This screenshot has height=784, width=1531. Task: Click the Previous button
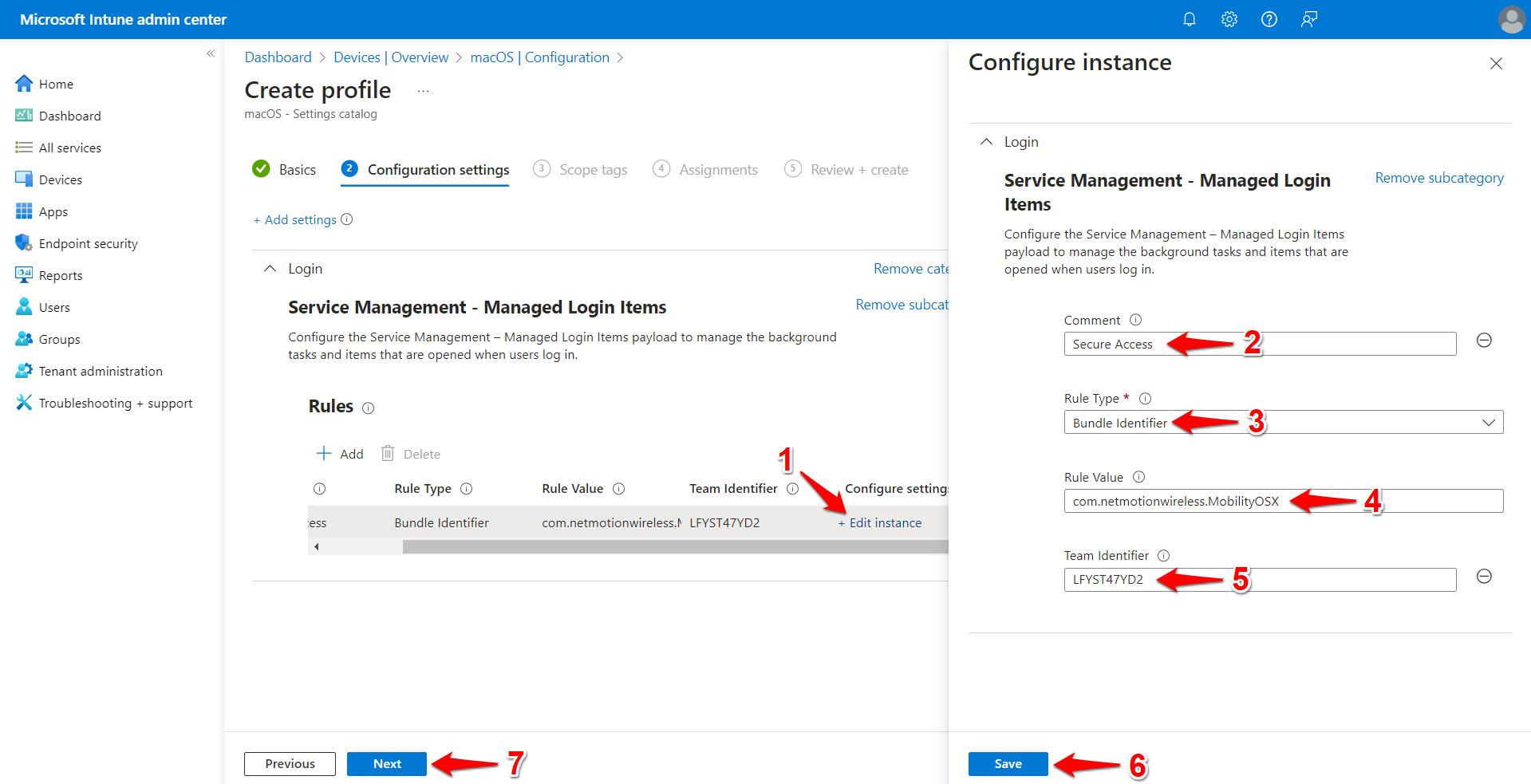click(290, 763)
